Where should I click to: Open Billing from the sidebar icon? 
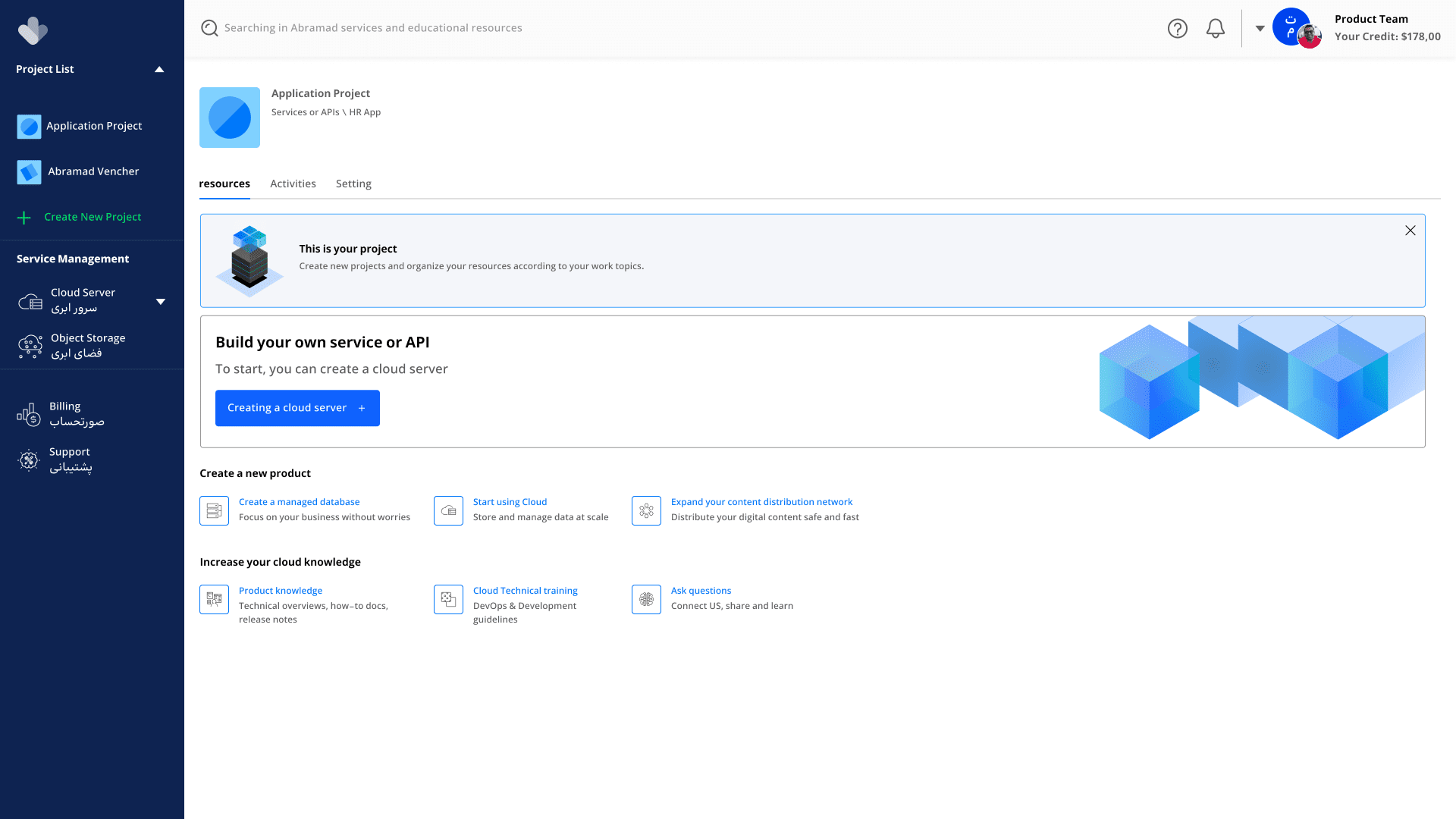click(29, 415)
